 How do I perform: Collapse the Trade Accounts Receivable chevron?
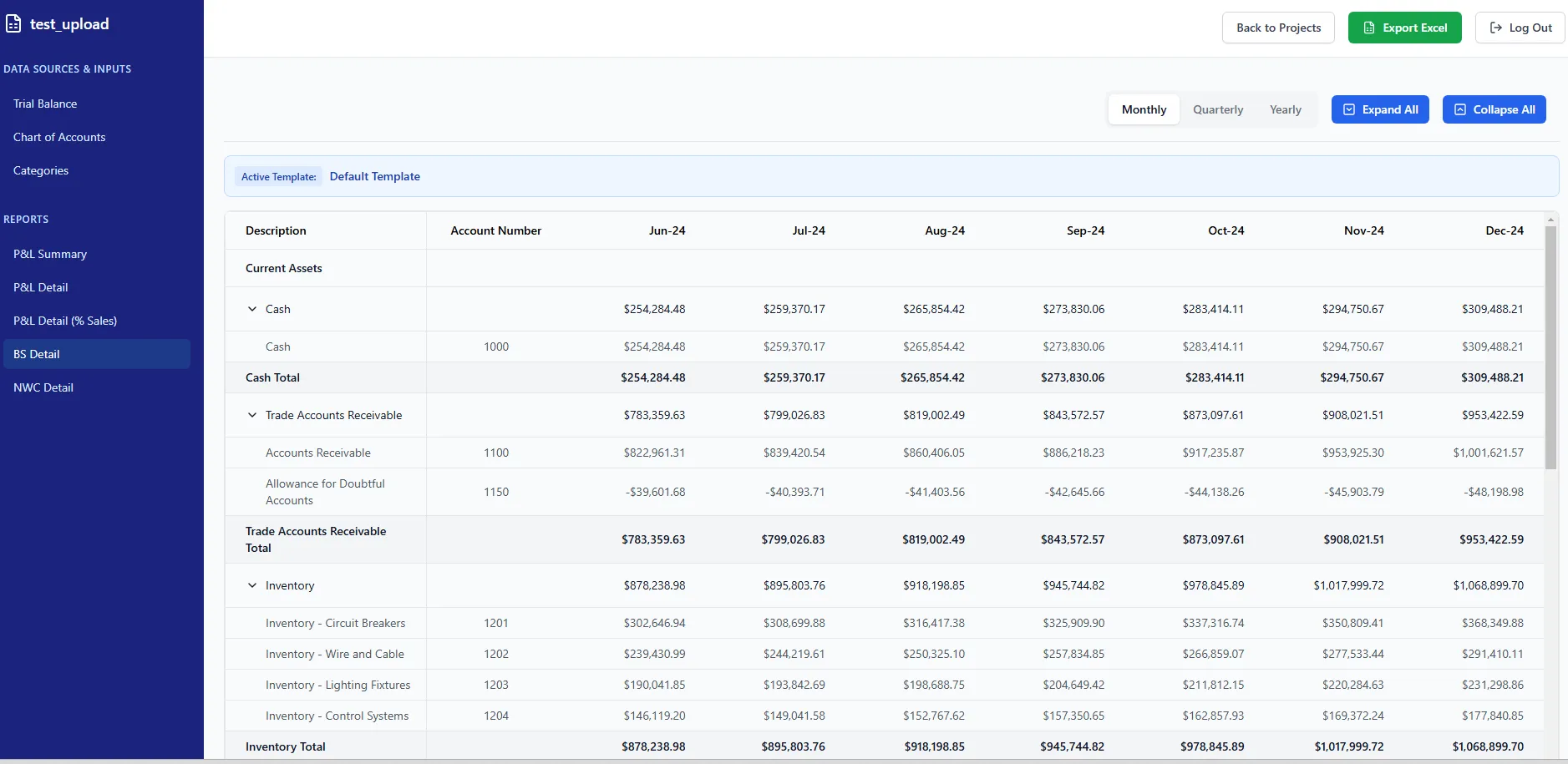(x=252, y=415)
